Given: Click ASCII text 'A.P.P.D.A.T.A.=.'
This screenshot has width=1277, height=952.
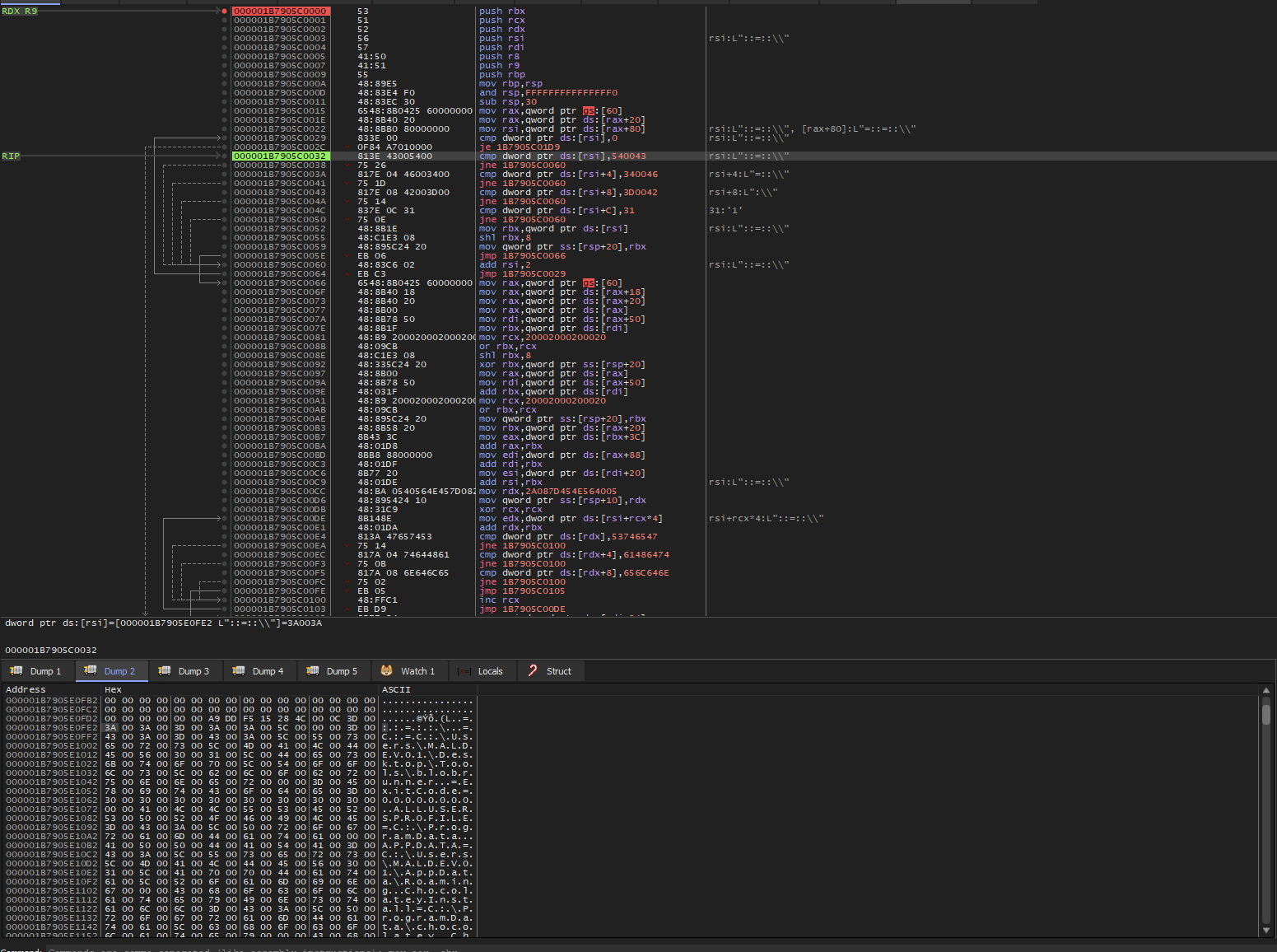Looking at the screenshot, I should (x=427, y=845).
